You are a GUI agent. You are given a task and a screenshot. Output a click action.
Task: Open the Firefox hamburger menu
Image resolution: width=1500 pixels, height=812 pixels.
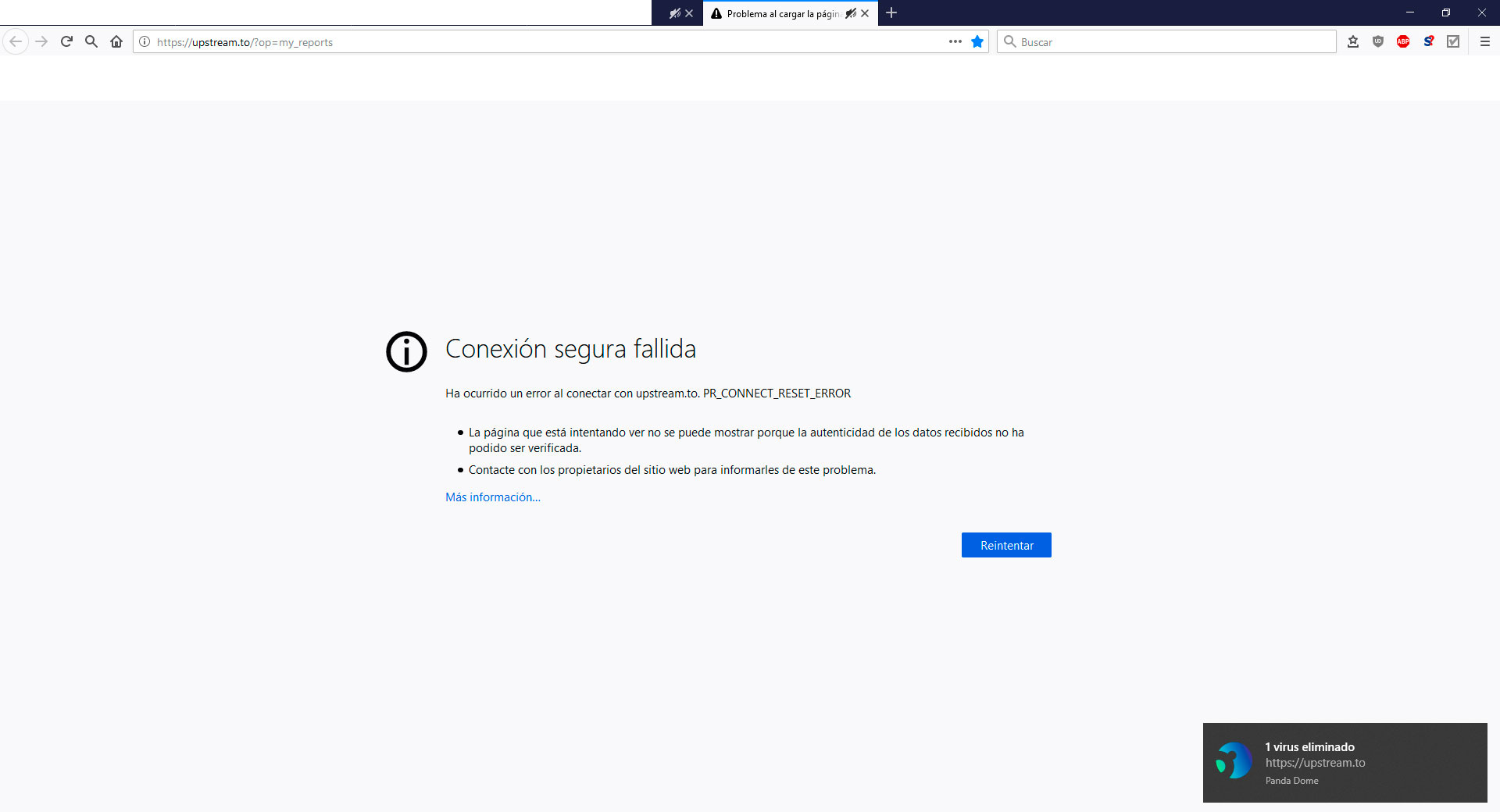point(1485,41)
